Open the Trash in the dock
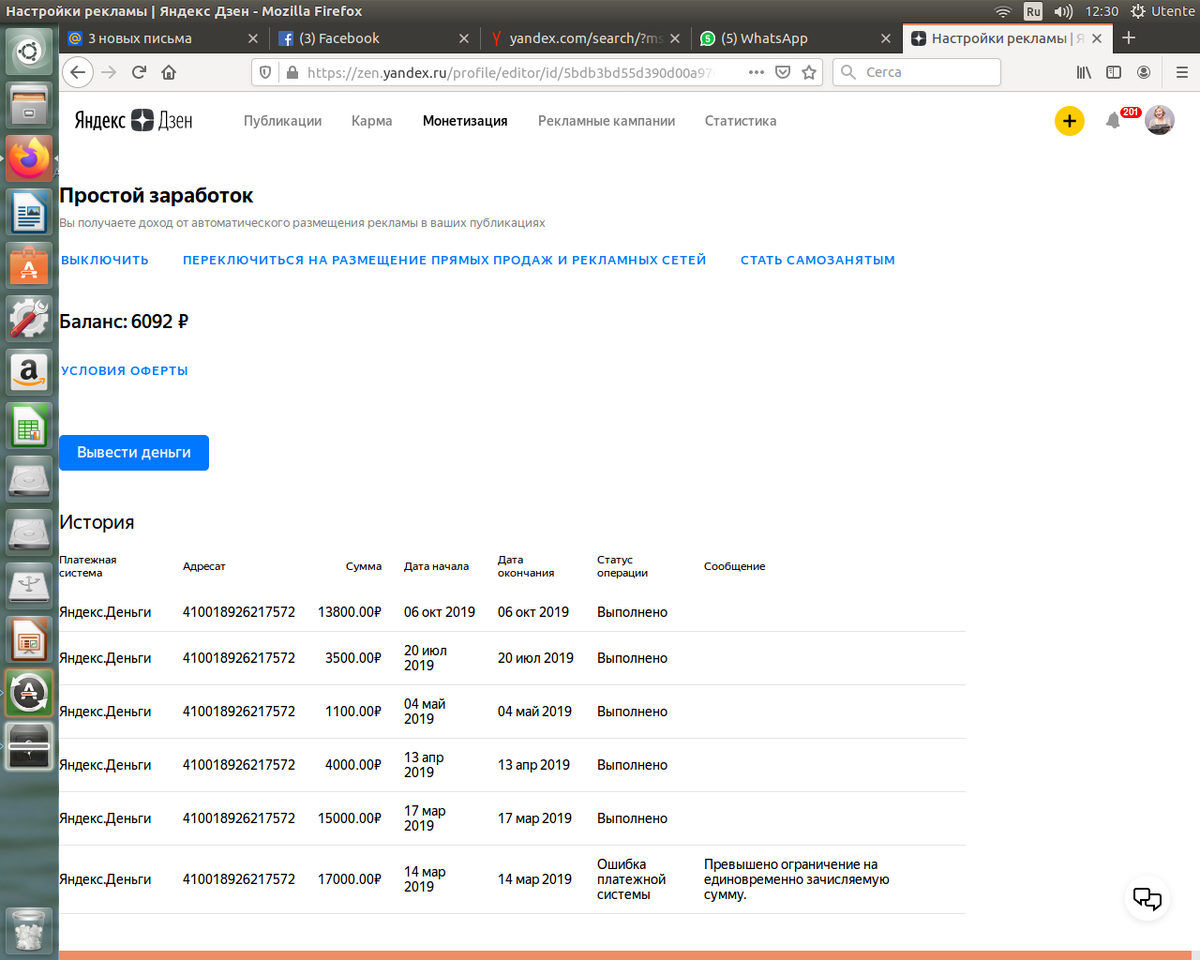This screenshot has width=1200, height=960. click(29, 930)
